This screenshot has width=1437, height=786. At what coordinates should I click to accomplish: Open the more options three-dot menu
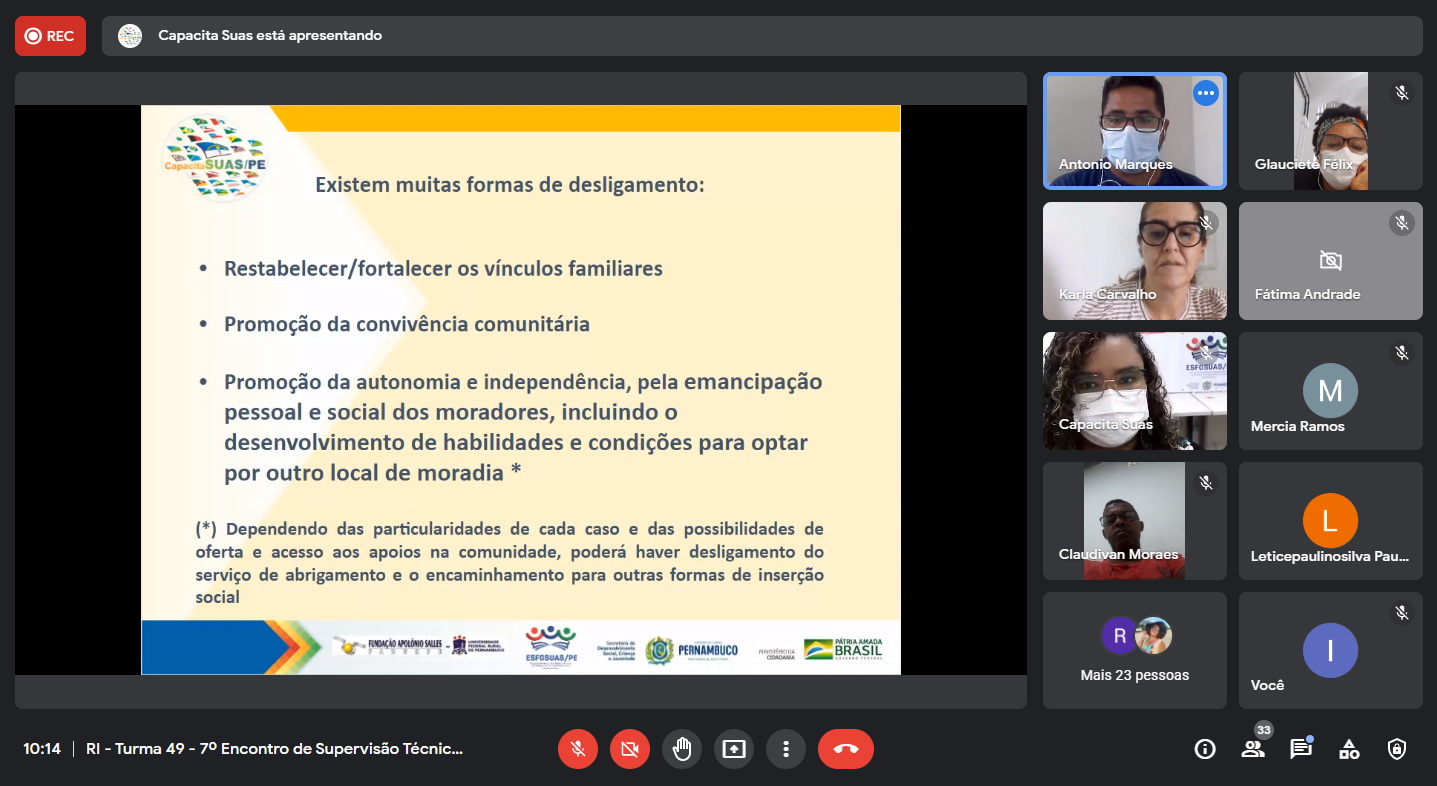click(786, 749)
